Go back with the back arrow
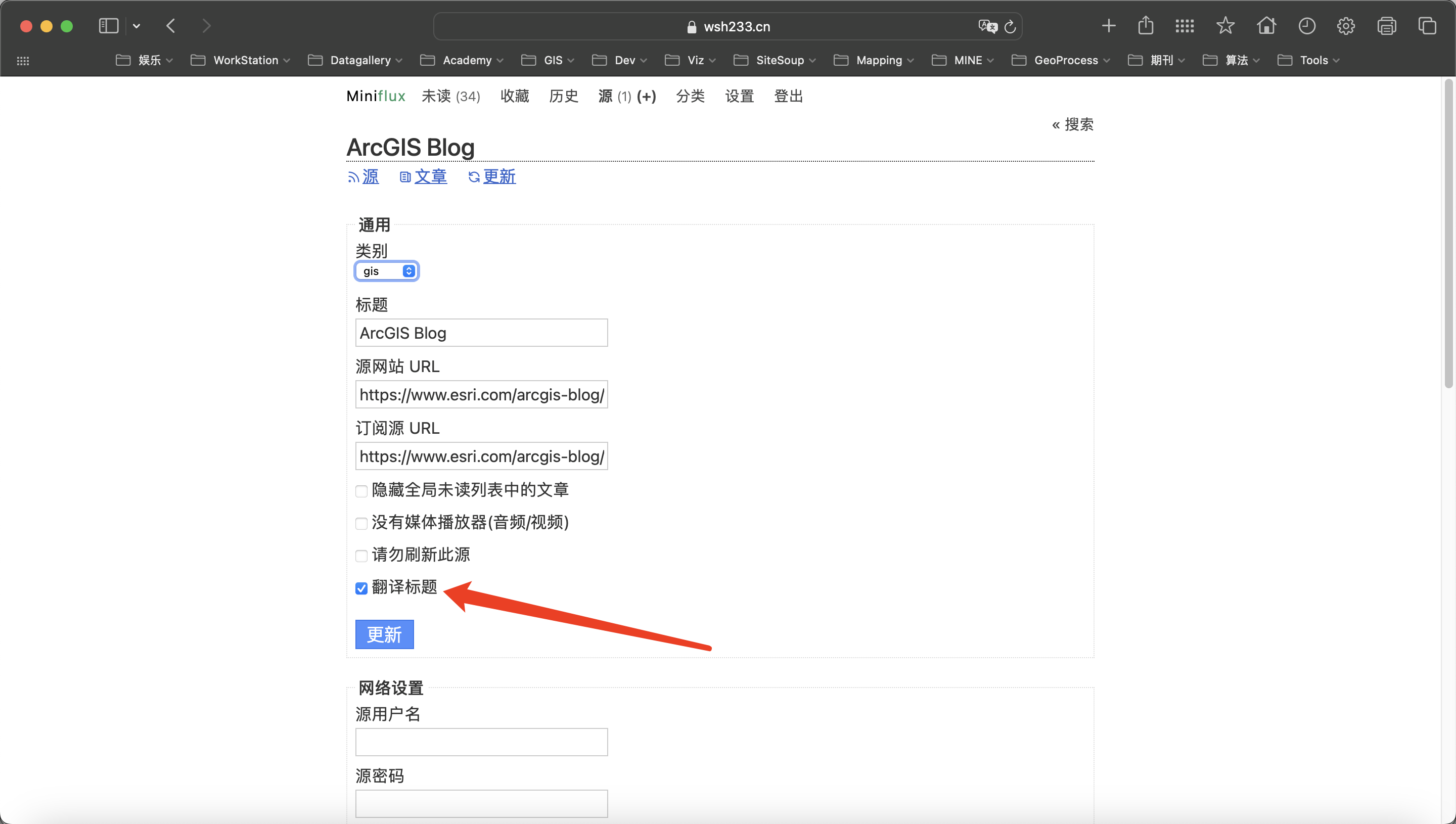1456x824 pixels. click(171, 26)
